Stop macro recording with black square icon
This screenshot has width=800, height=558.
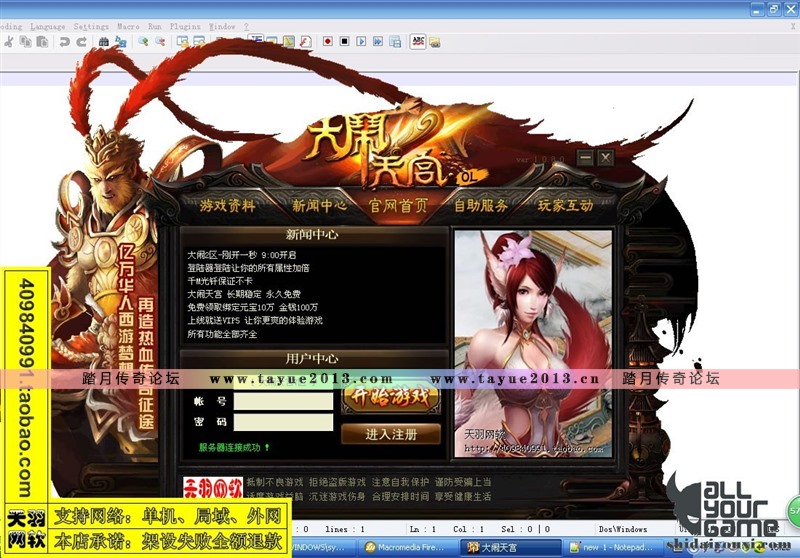click(x=343, y=41)
